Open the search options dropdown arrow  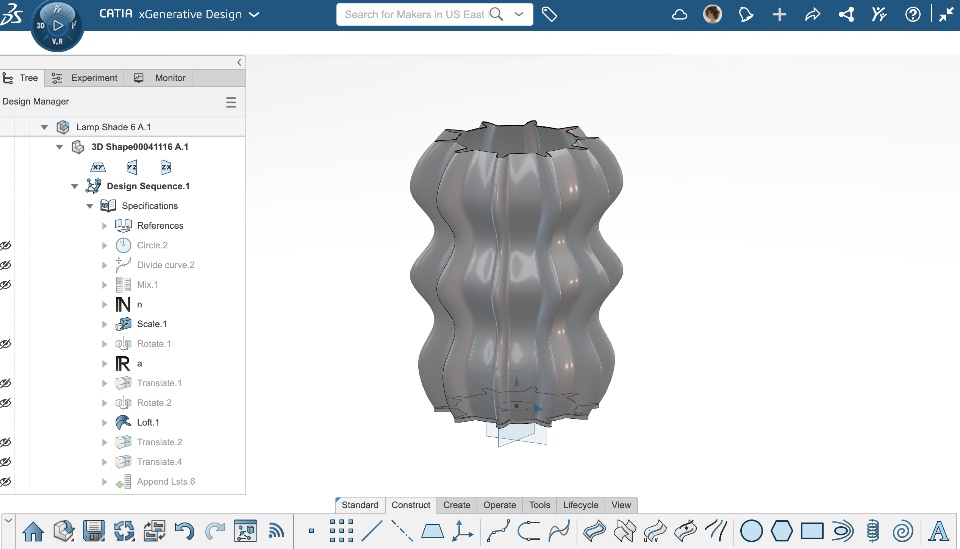tap(519, 14)
